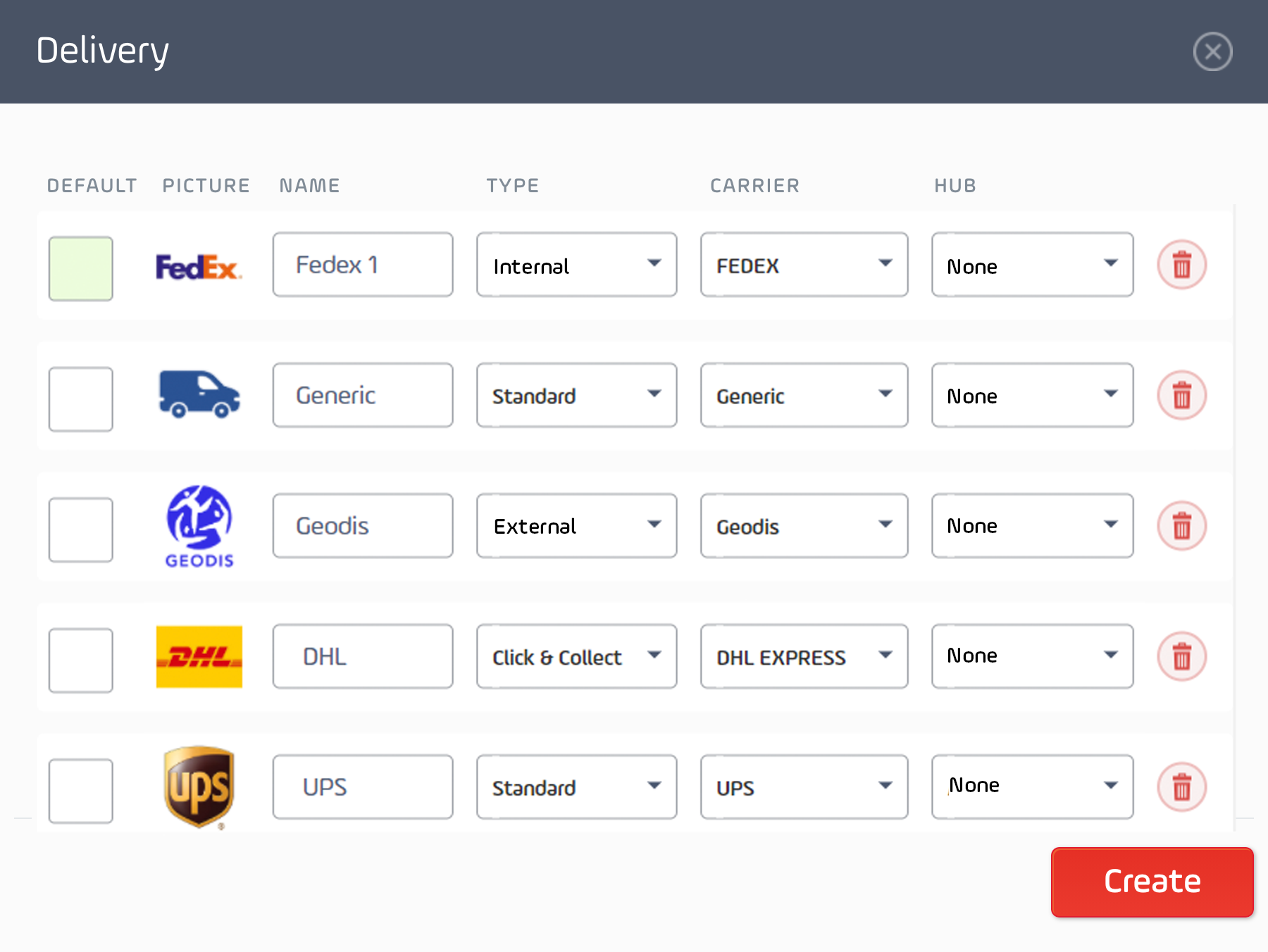Click the TYPE column header
1268x952 pixels.
[x=512, y=186]
